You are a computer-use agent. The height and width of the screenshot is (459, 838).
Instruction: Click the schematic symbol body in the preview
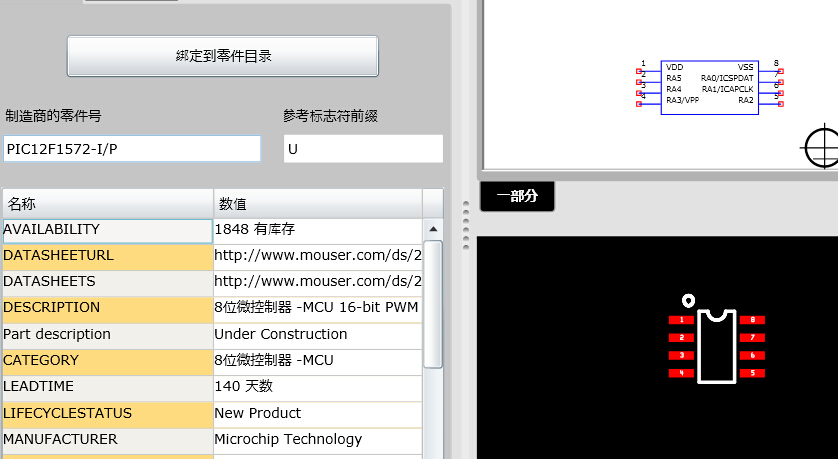click(x=710, y=88)
